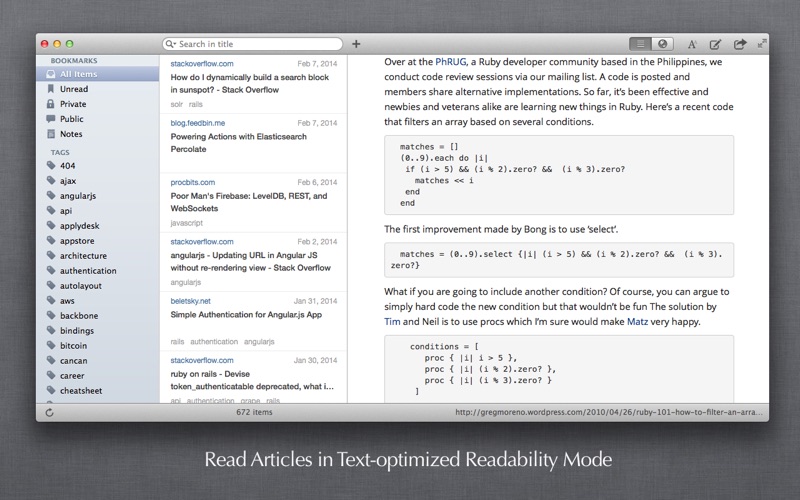Viewport: 800px width, 500px height.
Task: Click beletsky.net domain link
Action: click(x=190, y=301)
